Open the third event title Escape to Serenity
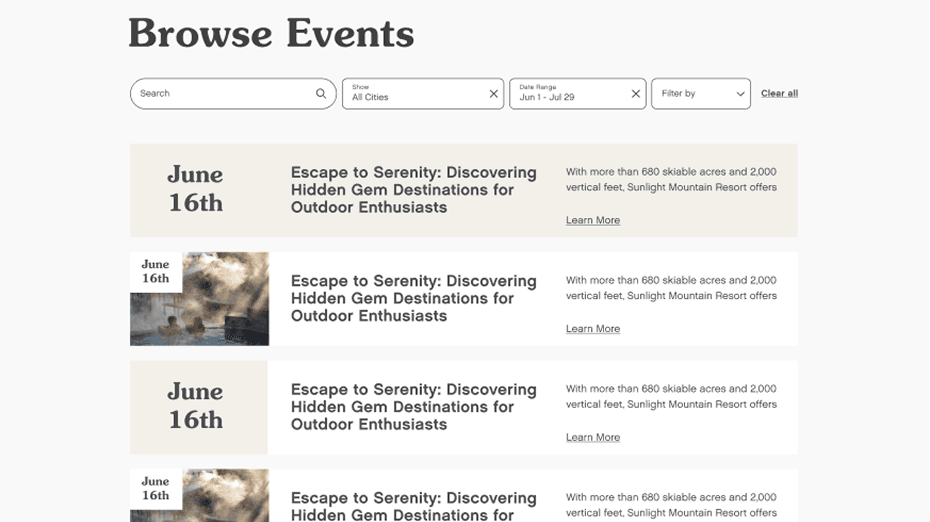The height and width of the screenshot is (522, 930). tap(413, 407)
